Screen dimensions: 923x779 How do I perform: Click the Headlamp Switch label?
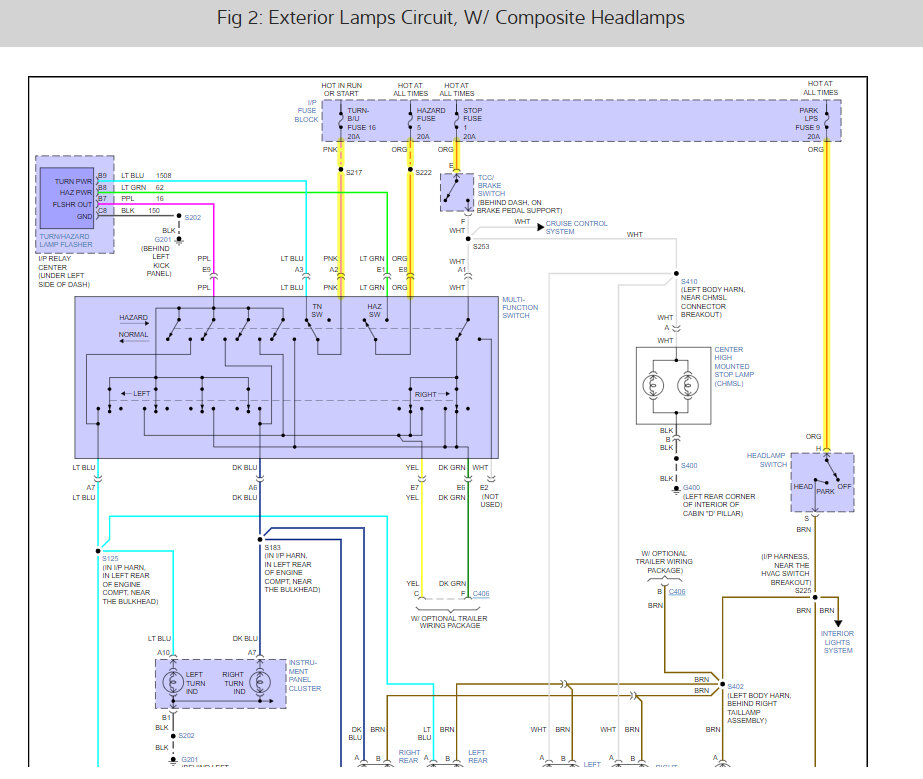click(x=766, y=460)
